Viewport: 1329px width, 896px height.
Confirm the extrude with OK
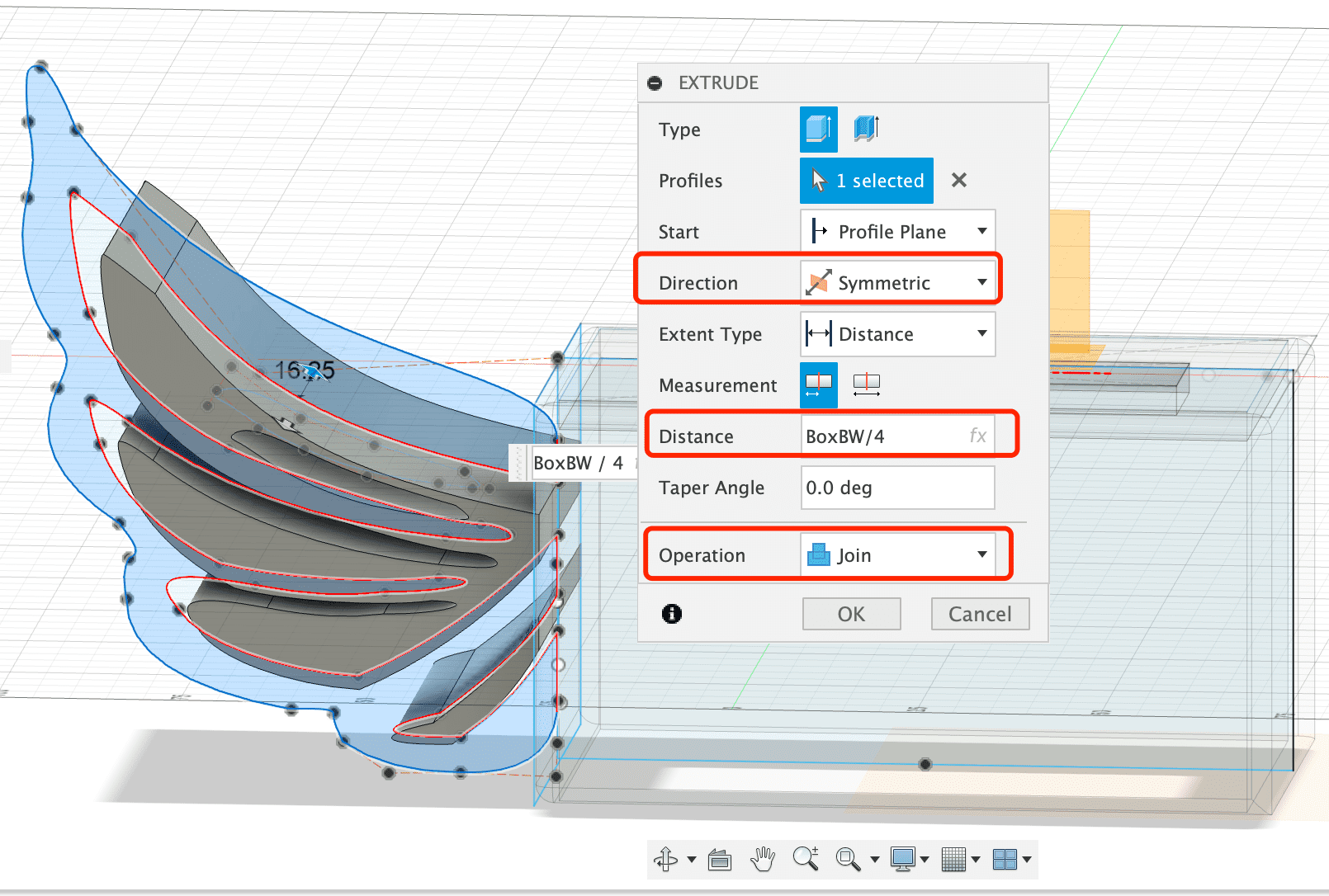pyautogui.click(x=851, y=614)
